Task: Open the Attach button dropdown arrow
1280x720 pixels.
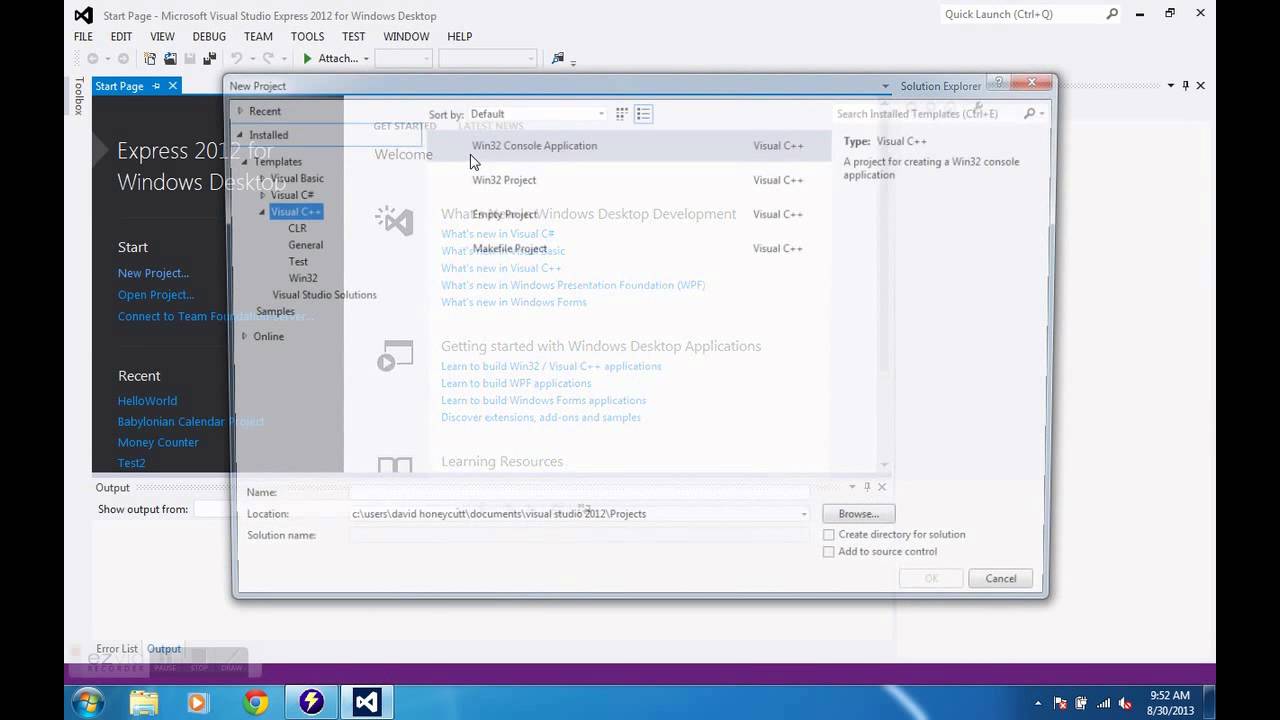Action: tap(366, 59)
